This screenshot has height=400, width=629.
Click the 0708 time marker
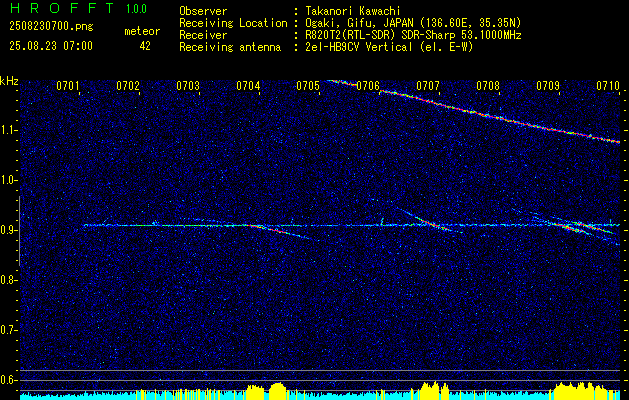click(x=488, y=85)
